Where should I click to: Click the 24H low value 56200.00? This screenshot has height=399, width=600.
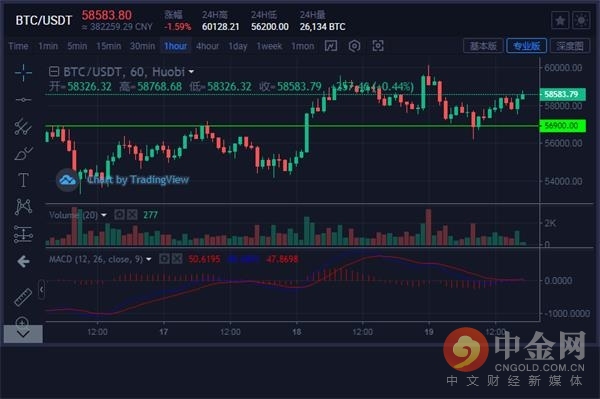coord(270,27)
